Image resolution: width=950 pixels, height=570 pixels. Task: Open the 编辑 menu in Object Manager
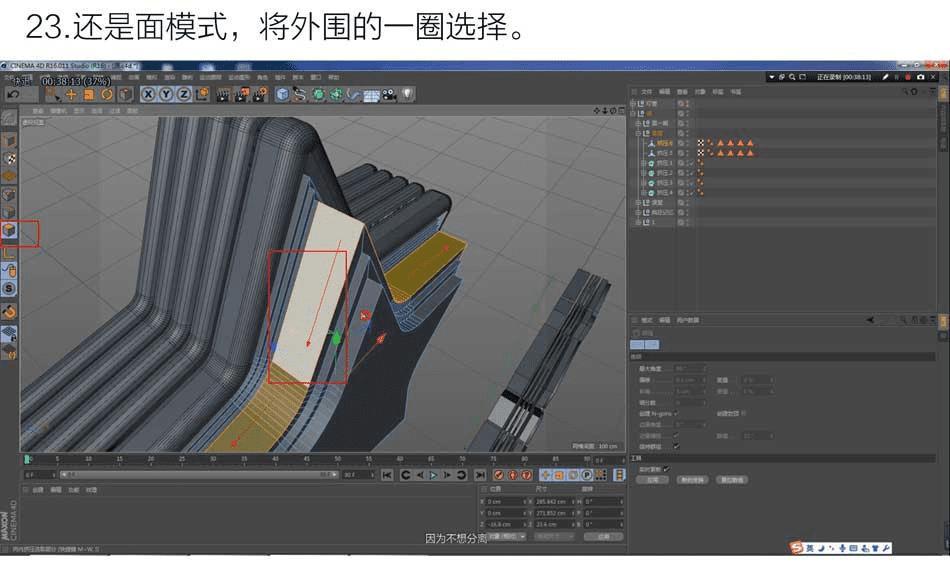tap(664, 91)
